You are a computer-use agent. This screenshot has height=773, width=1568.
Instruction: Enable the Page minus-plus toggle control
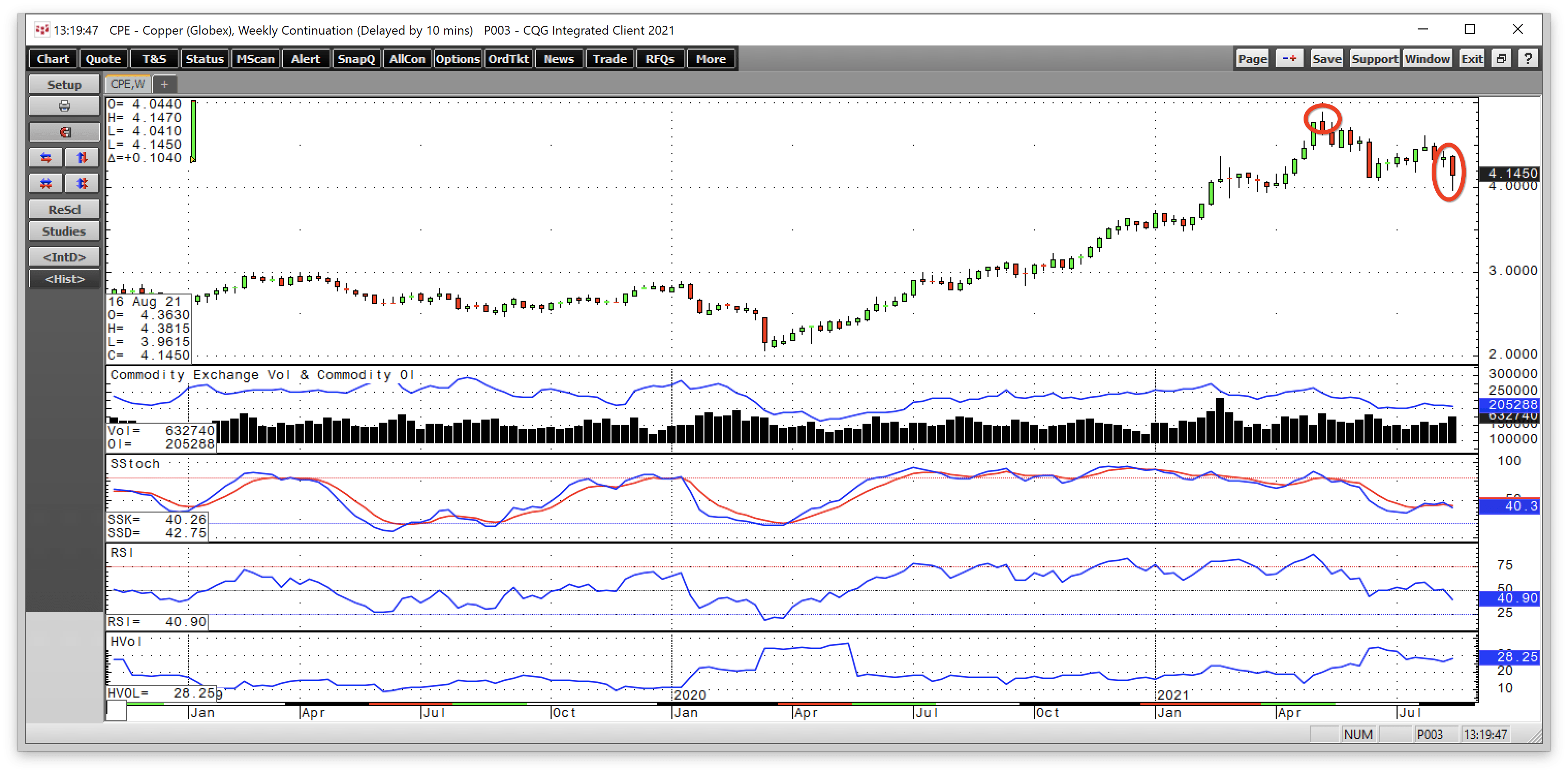pyautogui.click(x=1289, y=58)
